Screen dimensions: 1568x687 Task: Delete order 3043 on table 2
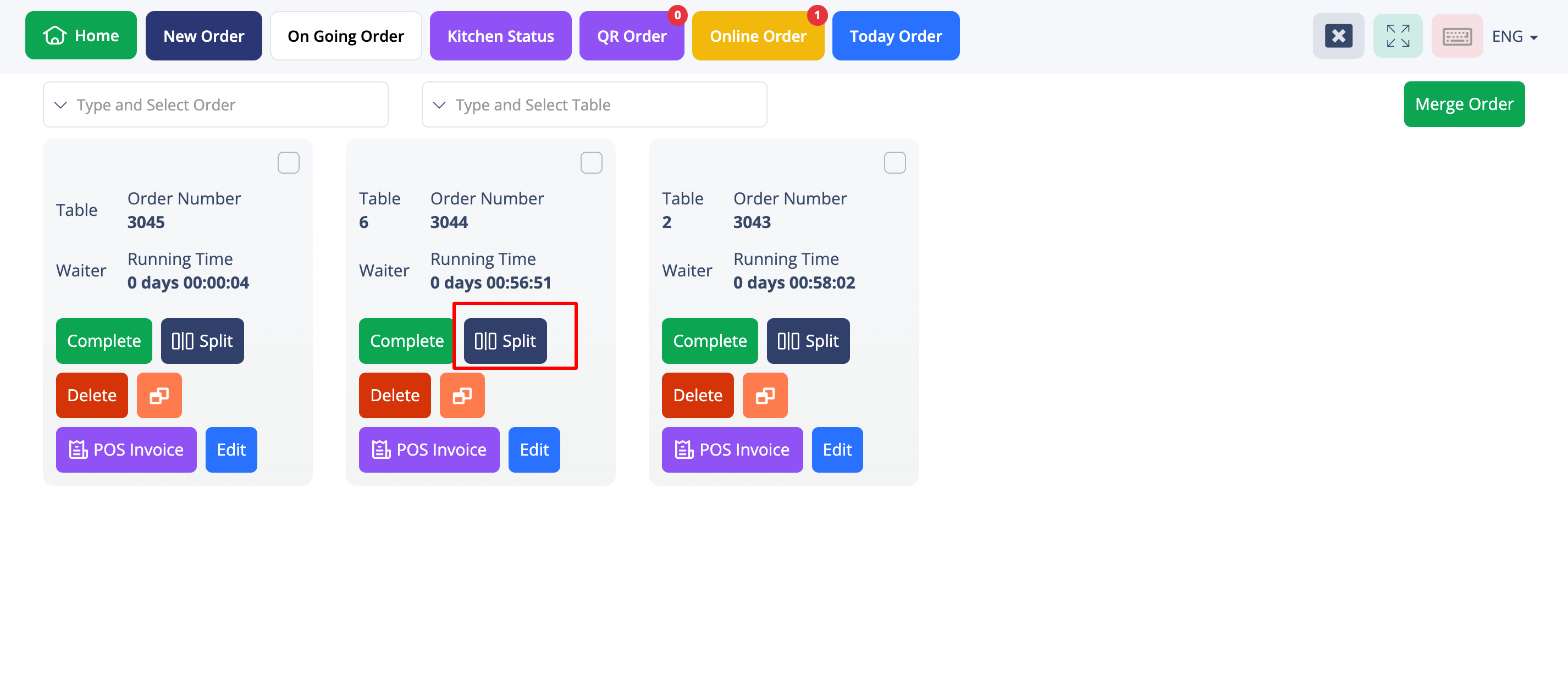click(698, 396)
